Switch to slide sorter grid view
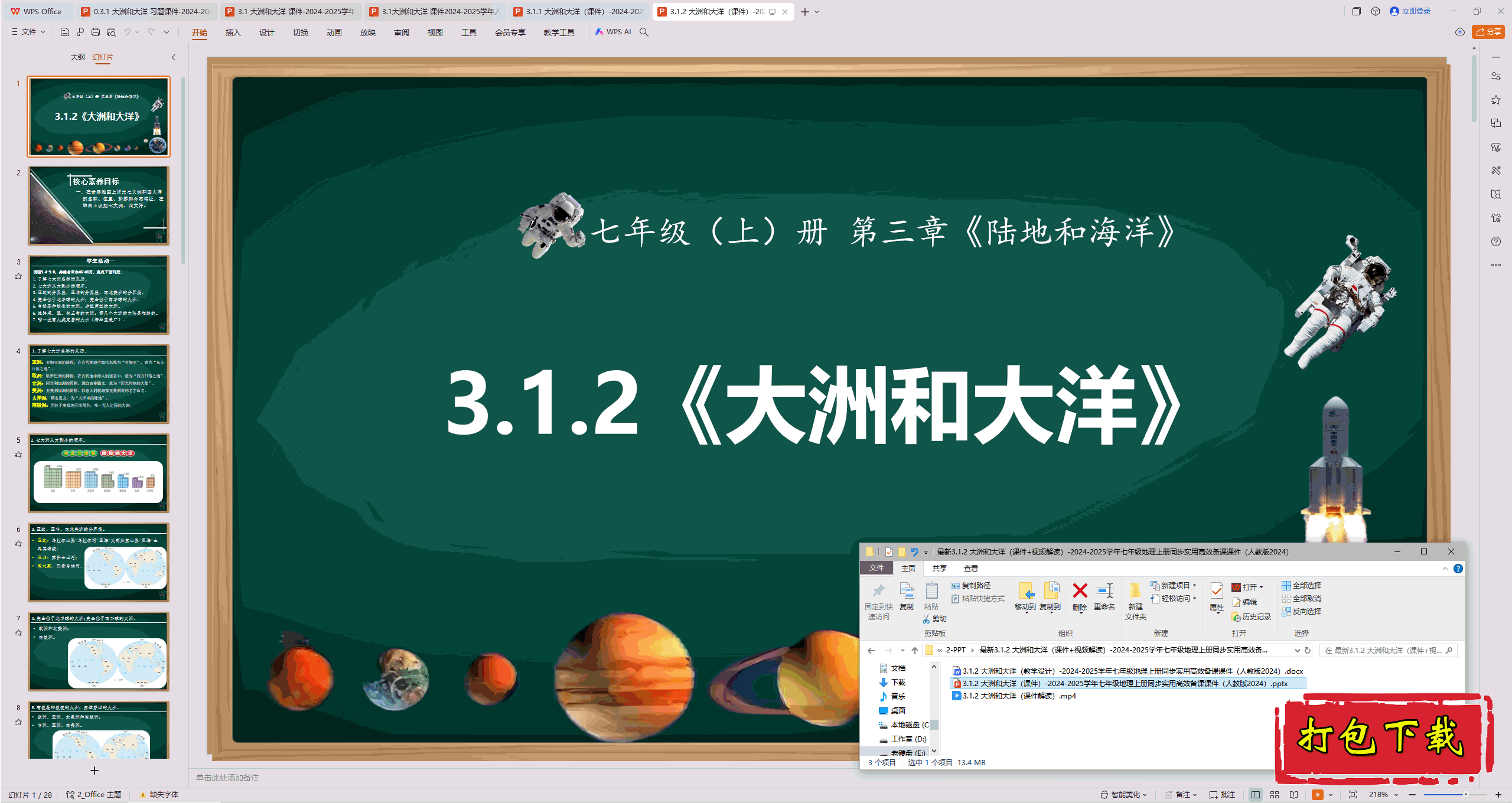Screen dimensions: 1512x803 coord(1275,795)
